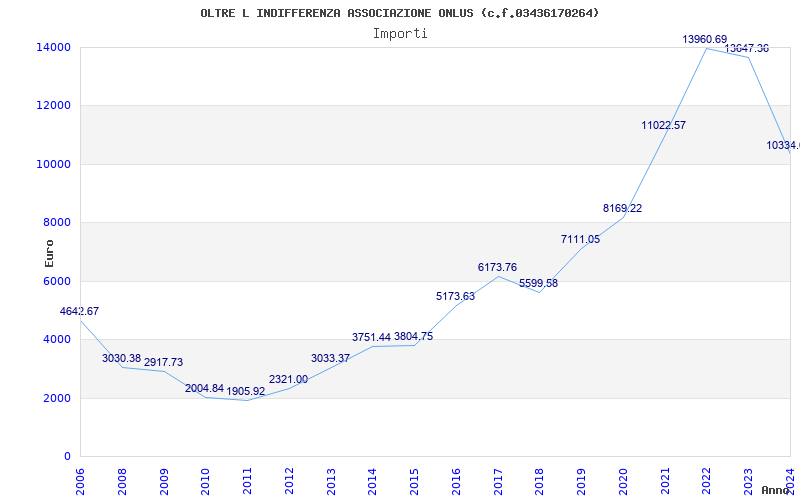Click the y-axis tick 14000
The height and width of the screenshot is (500, 800).
[x=53, y=47]
